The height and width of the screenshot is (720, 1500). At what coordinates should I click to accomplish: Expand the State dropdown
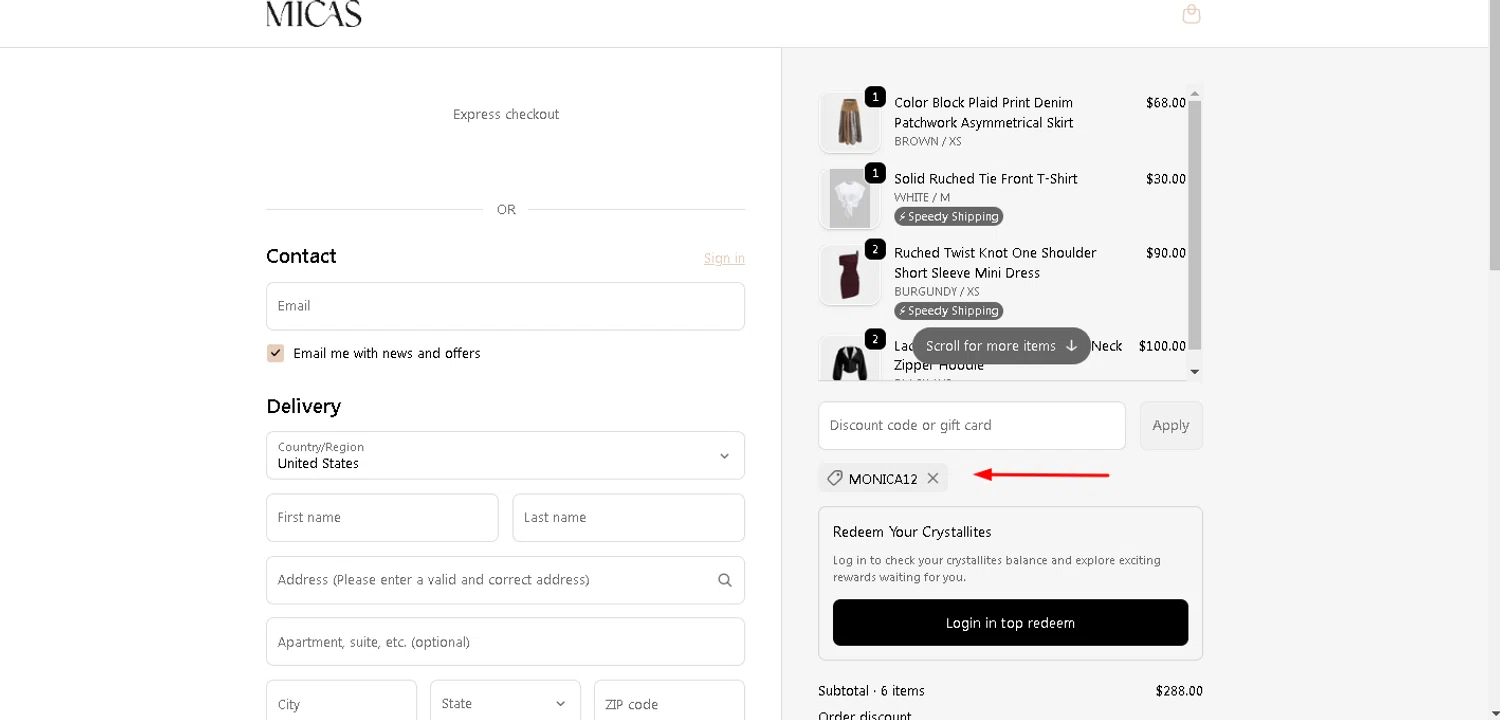pyautogui.click(x=505, y=703)
